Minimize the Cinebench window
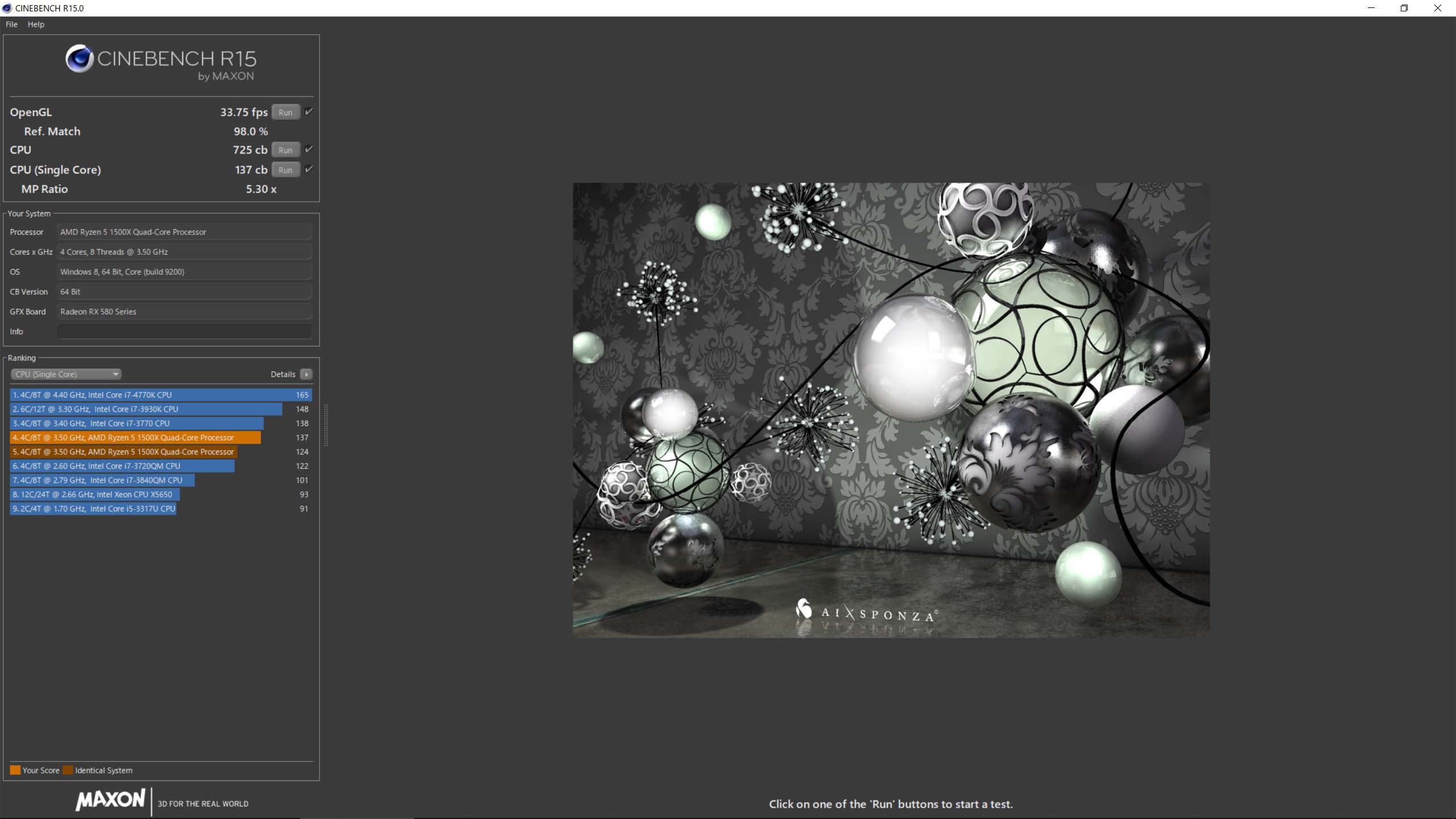The width and height of the screenshot is (1456, 819). point(1371,8)
